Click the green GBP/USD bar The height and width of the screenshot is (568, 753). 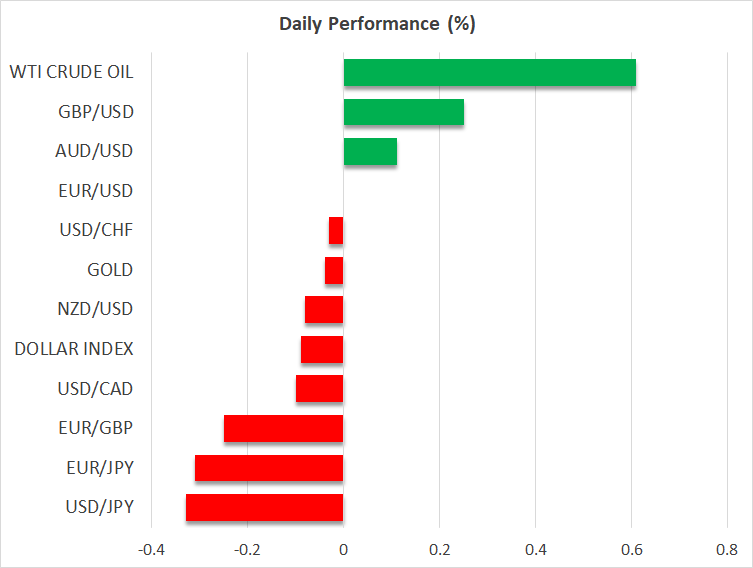[x=403, y=113]
